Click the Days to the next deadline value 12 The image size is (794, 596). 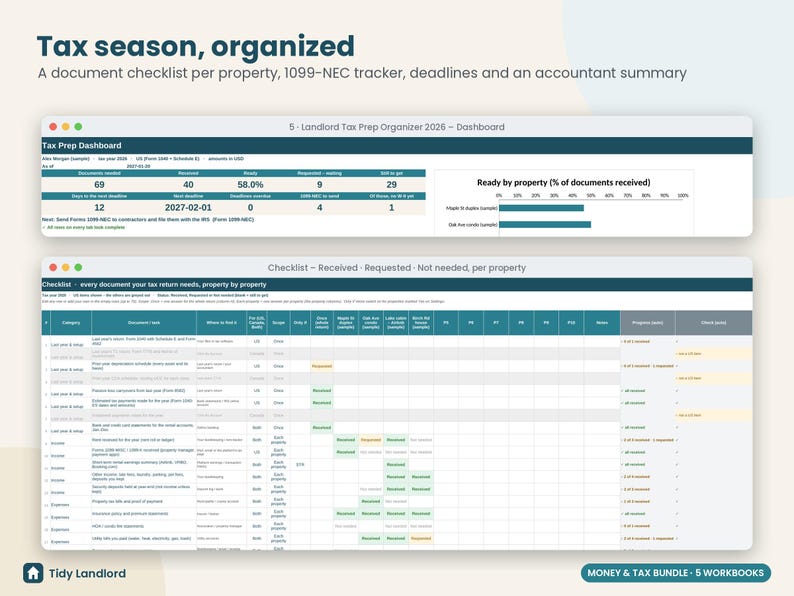(x=99, y=208)
